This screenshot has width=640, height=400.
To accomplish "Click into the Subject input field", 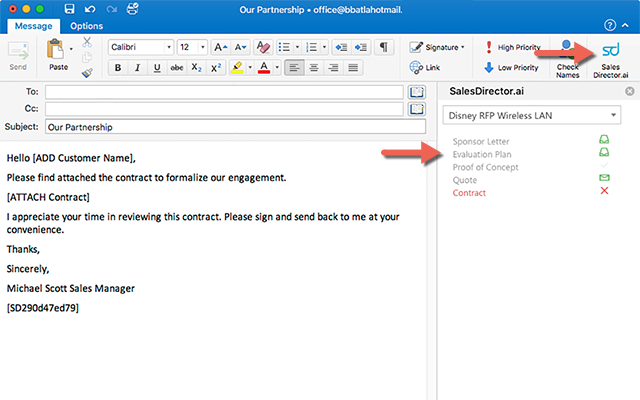I will (x=236, y=127).
